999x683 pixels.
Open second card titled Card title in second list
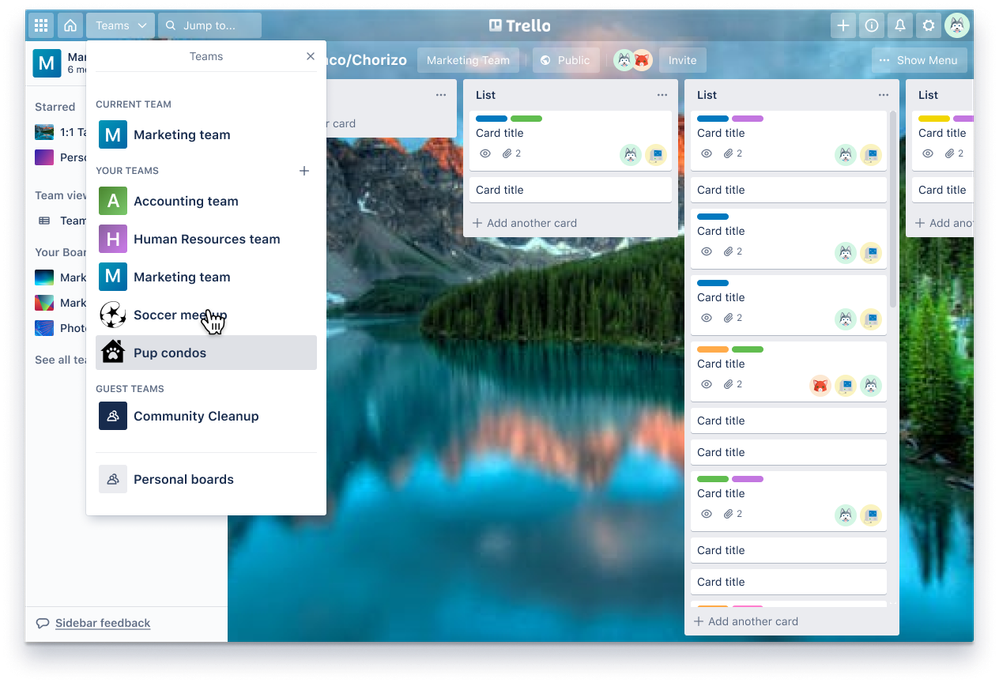[x=570, y=190]
